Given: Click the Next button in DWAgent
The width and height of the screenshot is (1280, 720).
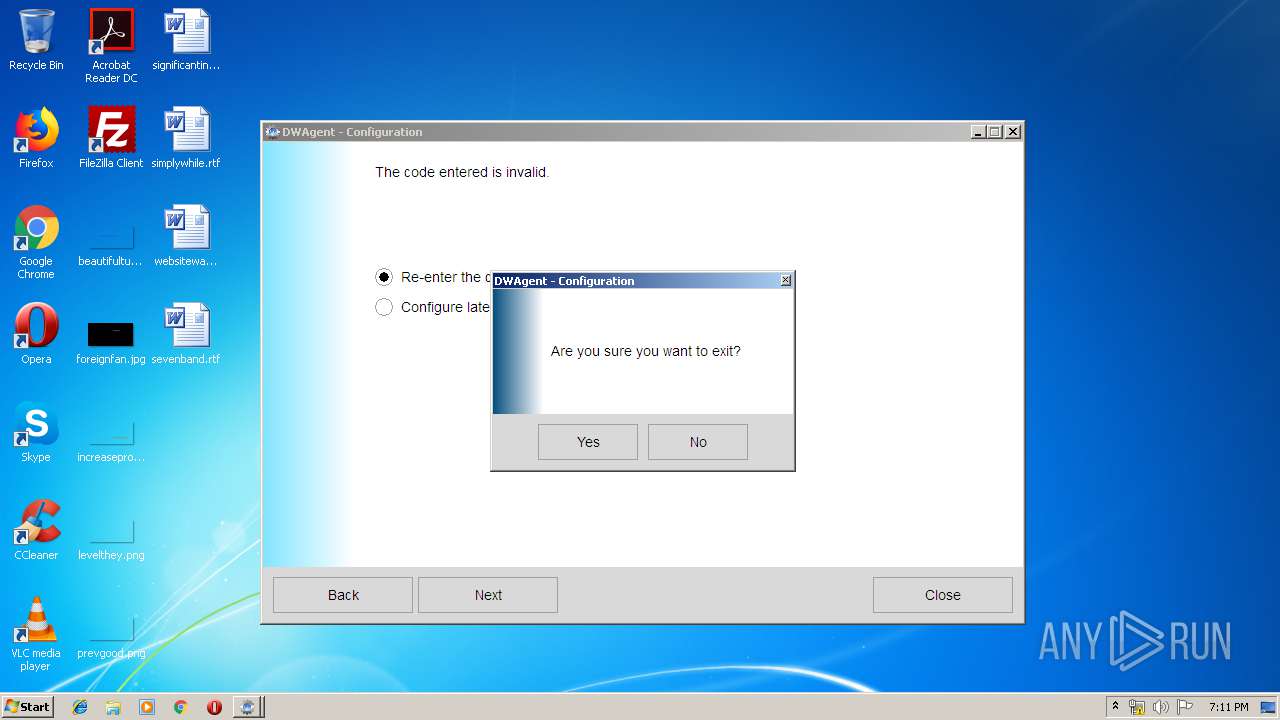Looking at the screenshot, I should point(488,595).
